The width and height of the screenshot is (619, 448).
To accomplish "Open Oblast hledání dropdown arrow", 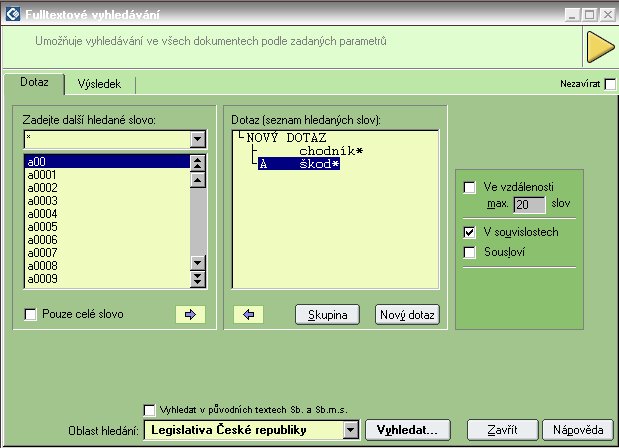I will click(351, 430).
